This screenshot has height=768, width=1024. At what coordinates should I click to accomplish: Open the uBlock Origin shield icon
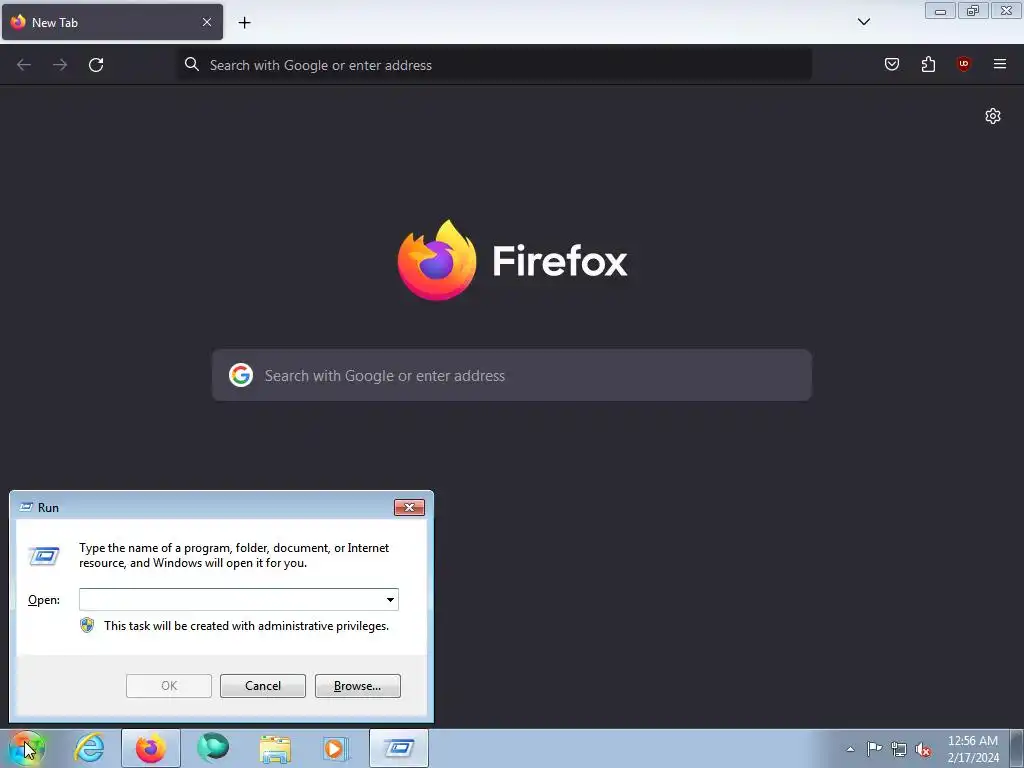[x=963, y=64]
